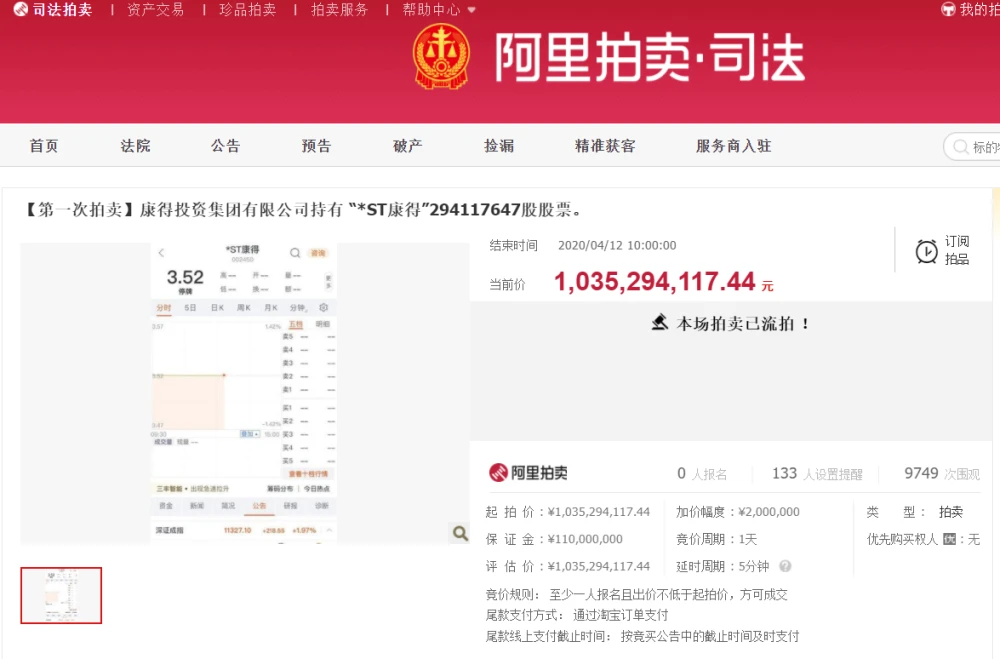Expand the 帮助中心 dropdown
This screenshot has width=1000, height=659.
439,10
